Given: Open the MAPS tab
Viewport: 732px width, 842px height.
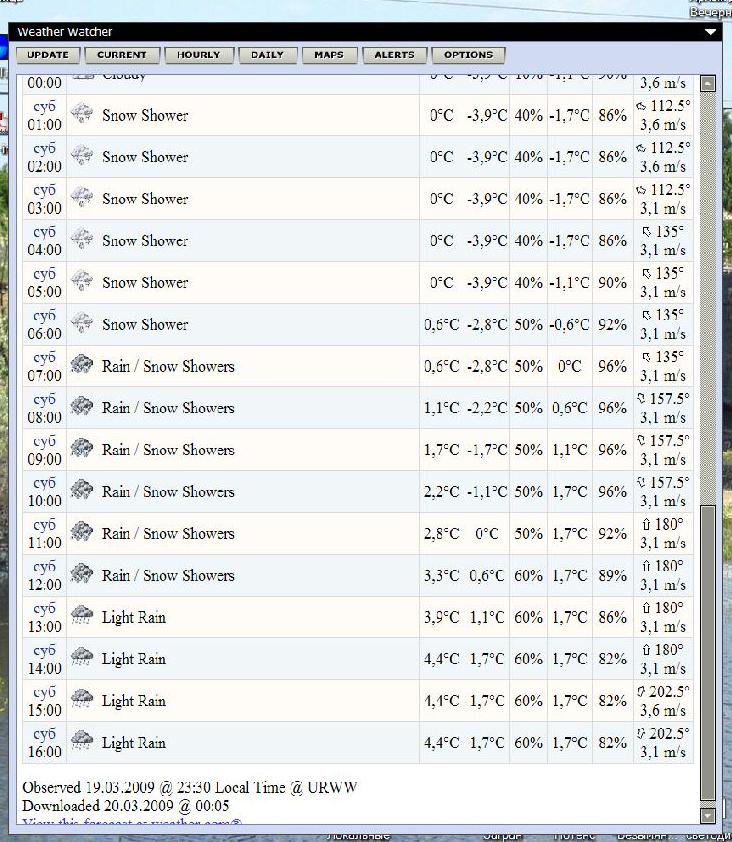Looking at the screenshot, I should click(x=329, y=55).
